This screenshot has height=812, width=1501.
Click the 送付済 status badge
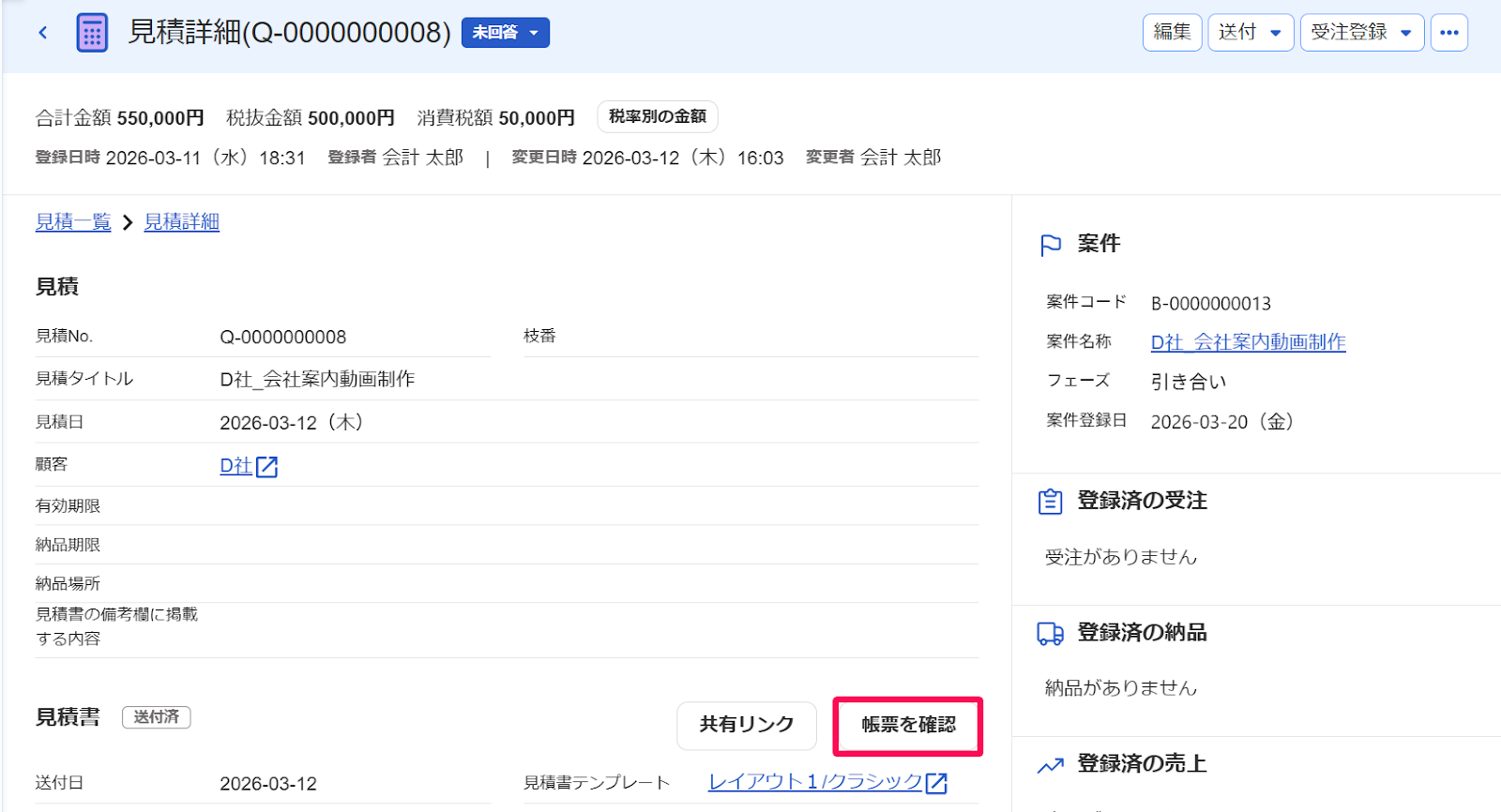click(157, 717)
